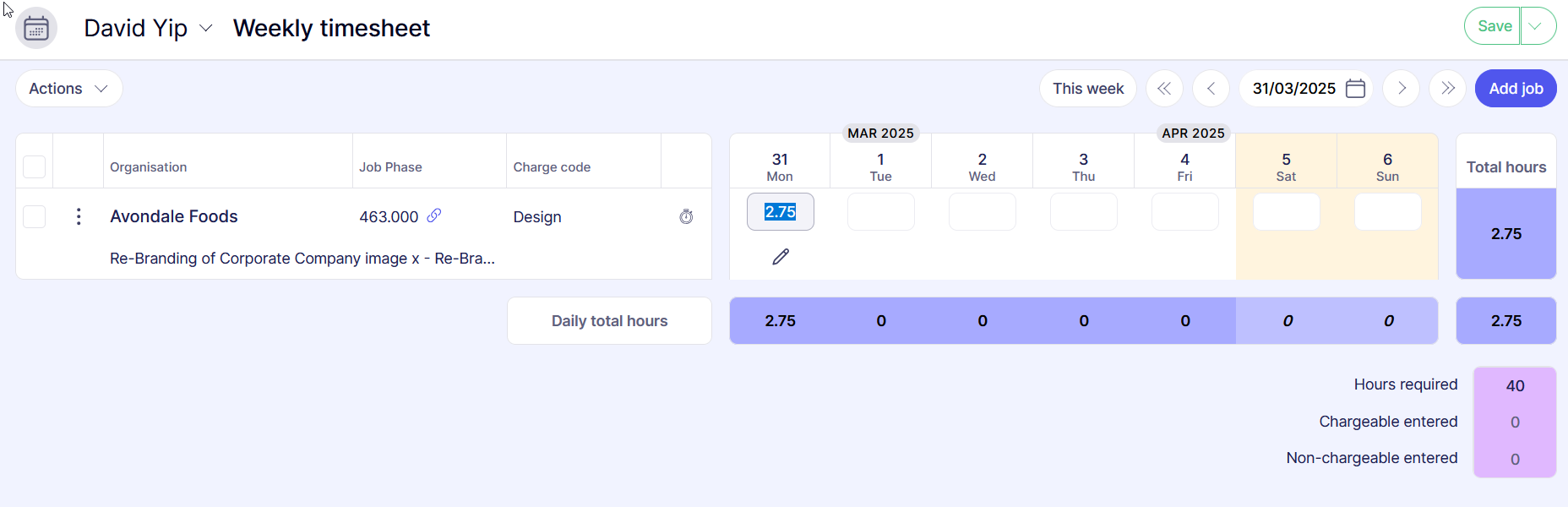Screen dimensions: 1568x507
Task: Open the Actions dropdown menu
Action: click(69, 89)
